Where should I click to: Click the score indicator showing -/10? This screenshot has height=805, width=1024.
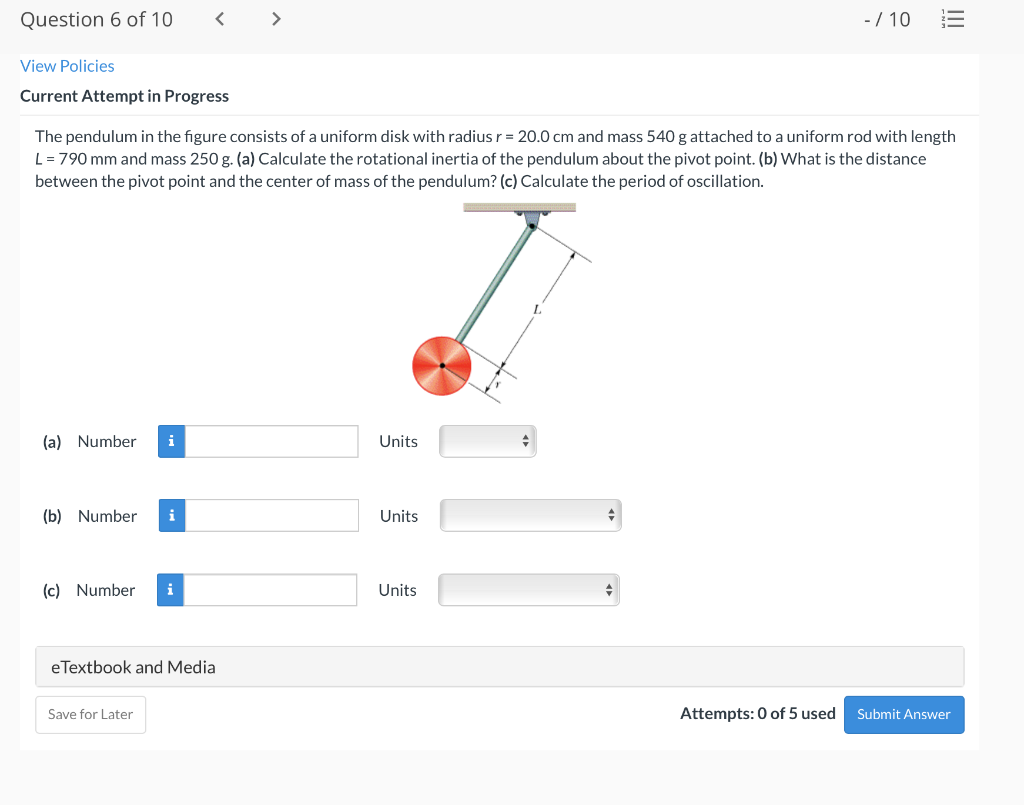point(887,18)
